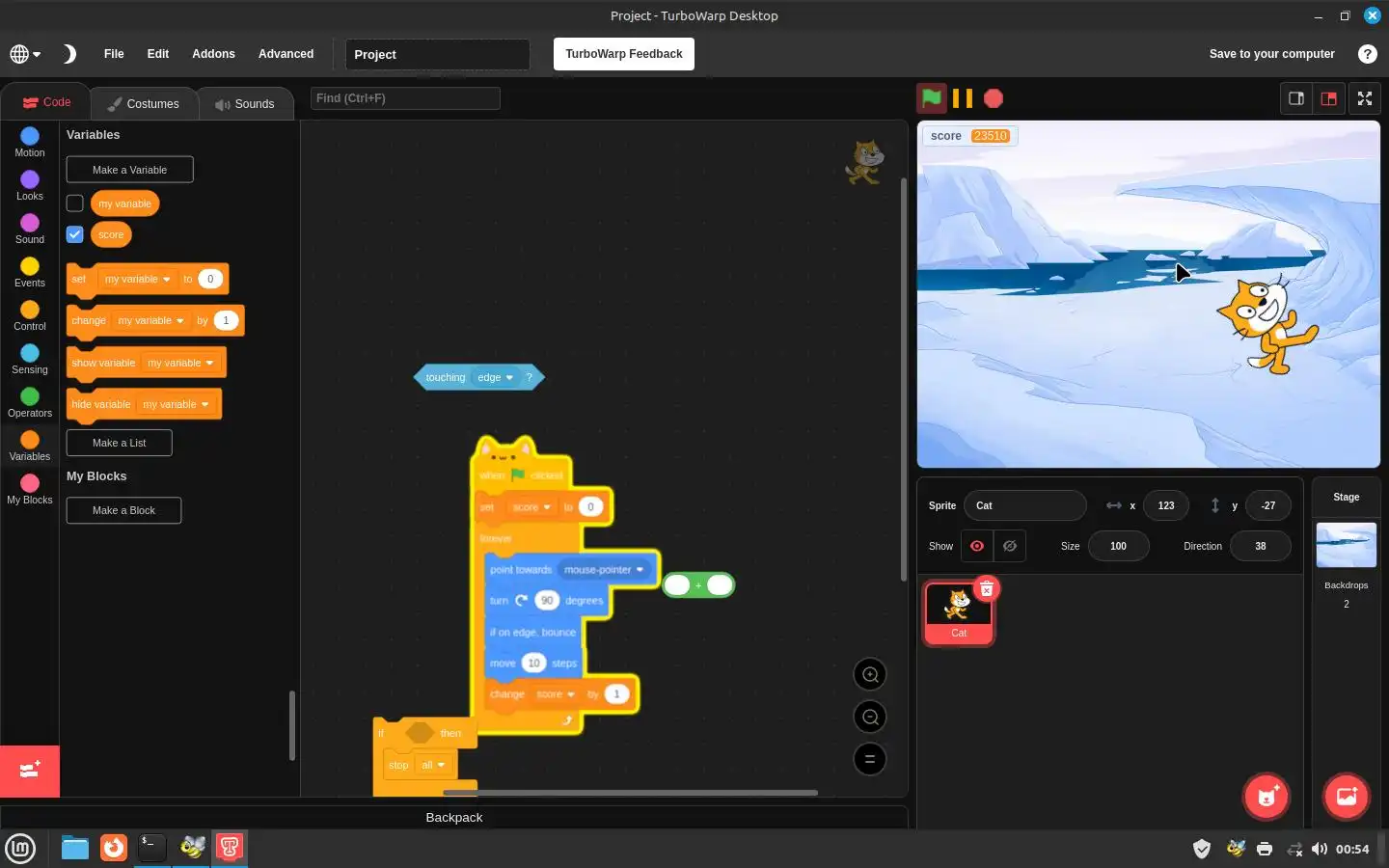
Task: Select the Stage backdrop thumbnail
Action: (1347, 545)
